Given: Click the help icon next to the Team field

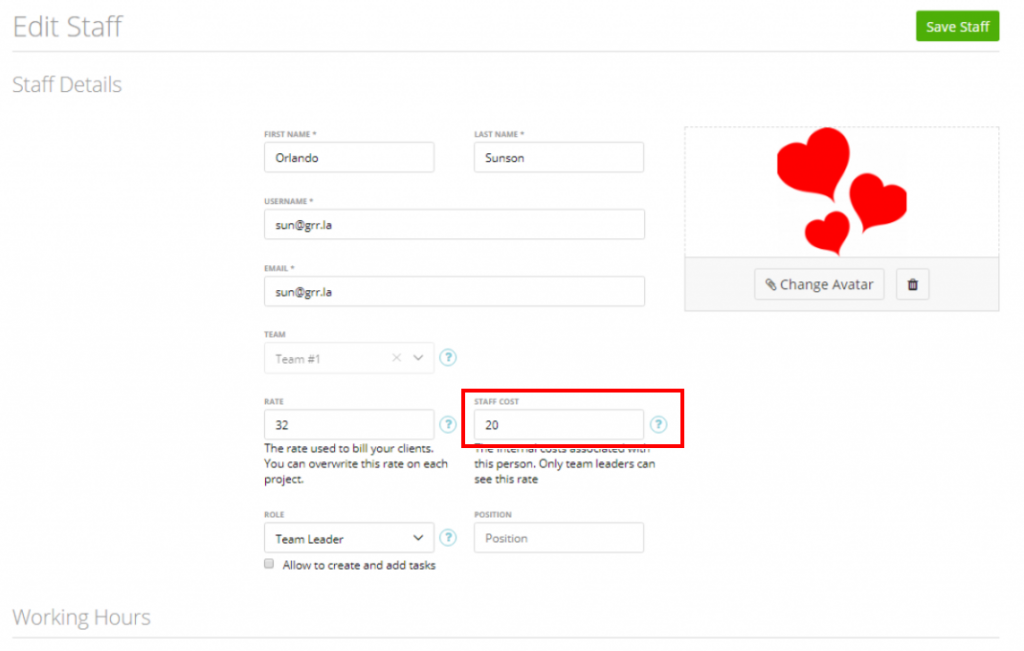Looking at the screenshot, I should tap(448, 357).
